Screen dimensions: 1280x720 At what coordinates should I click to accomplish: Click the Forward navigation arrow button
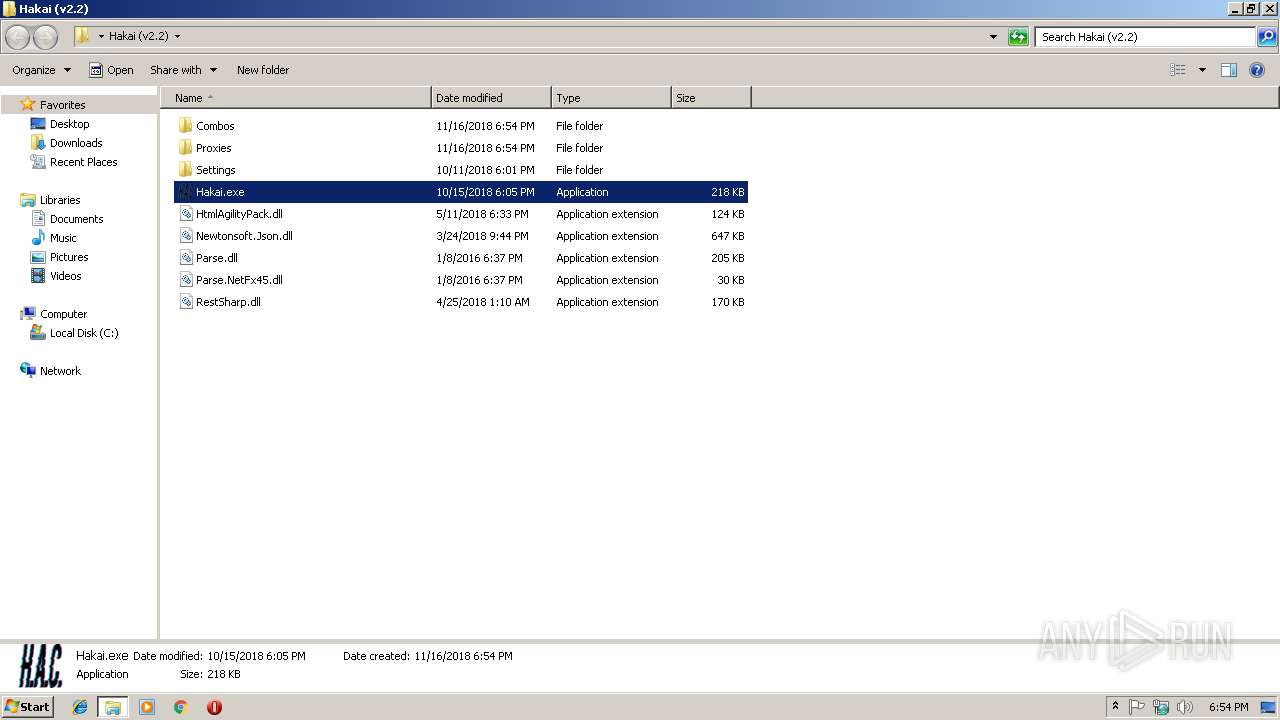click(x=46, y=37)
